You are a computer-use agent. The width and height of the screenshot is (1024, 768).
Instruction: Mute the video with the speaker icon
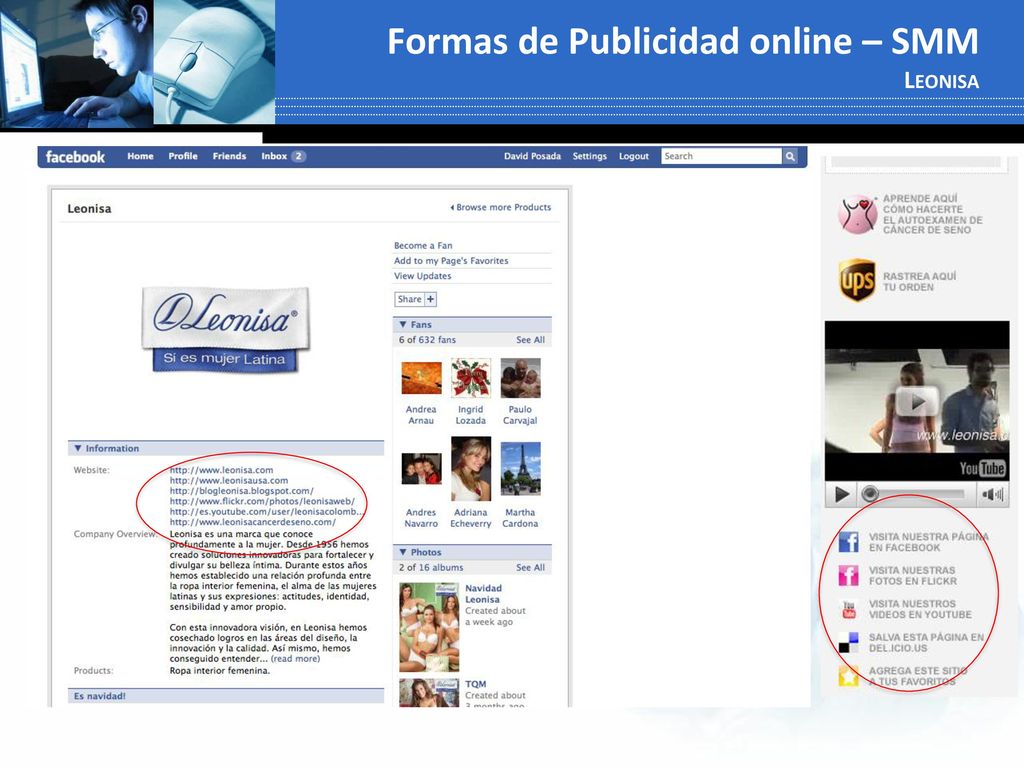(993, 494)
